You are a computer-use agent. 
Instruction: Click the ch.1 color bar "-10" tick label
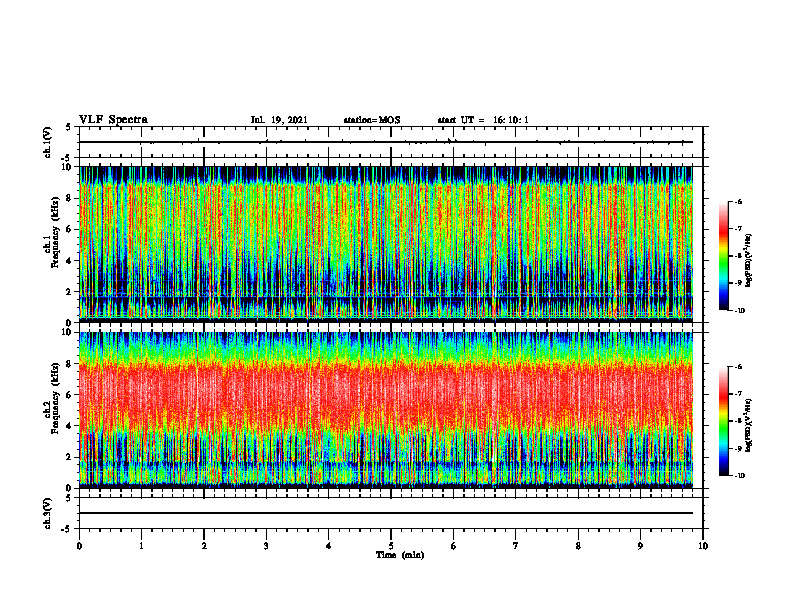pos(740,311)
